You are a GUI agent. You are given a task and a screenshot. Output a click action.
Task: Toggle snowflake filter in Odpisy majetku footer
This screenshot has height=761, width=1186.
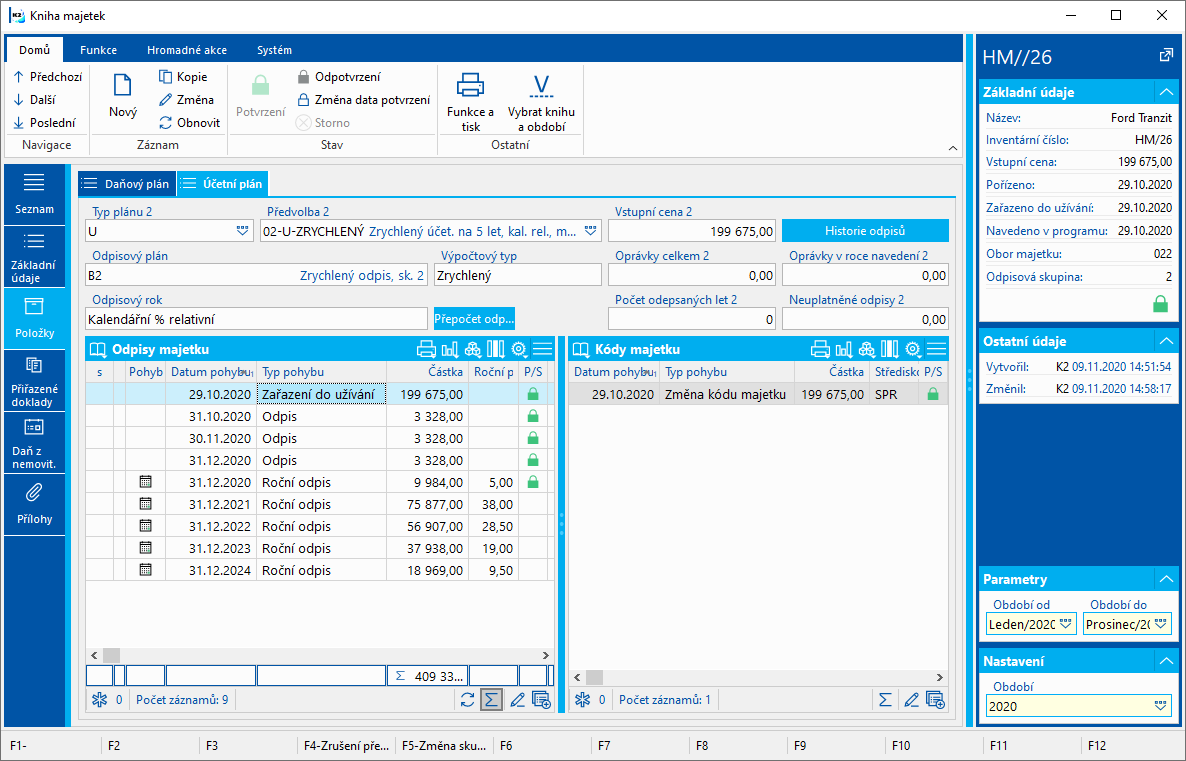[x=99, y=700]
